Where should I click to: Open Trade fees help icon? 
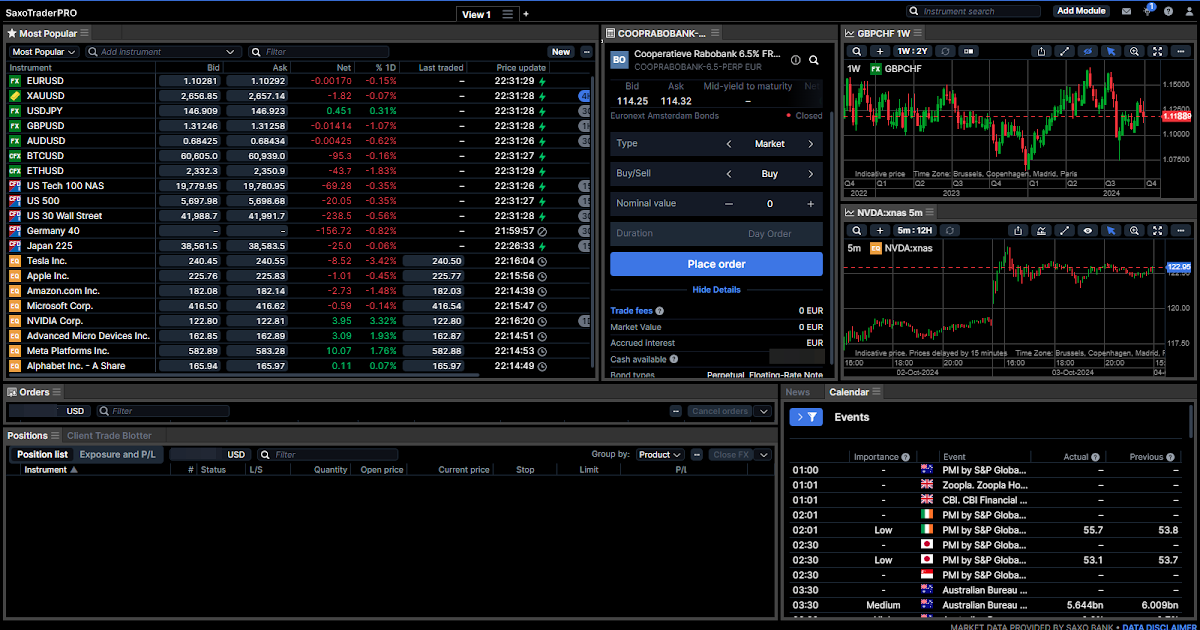[659, 311]
